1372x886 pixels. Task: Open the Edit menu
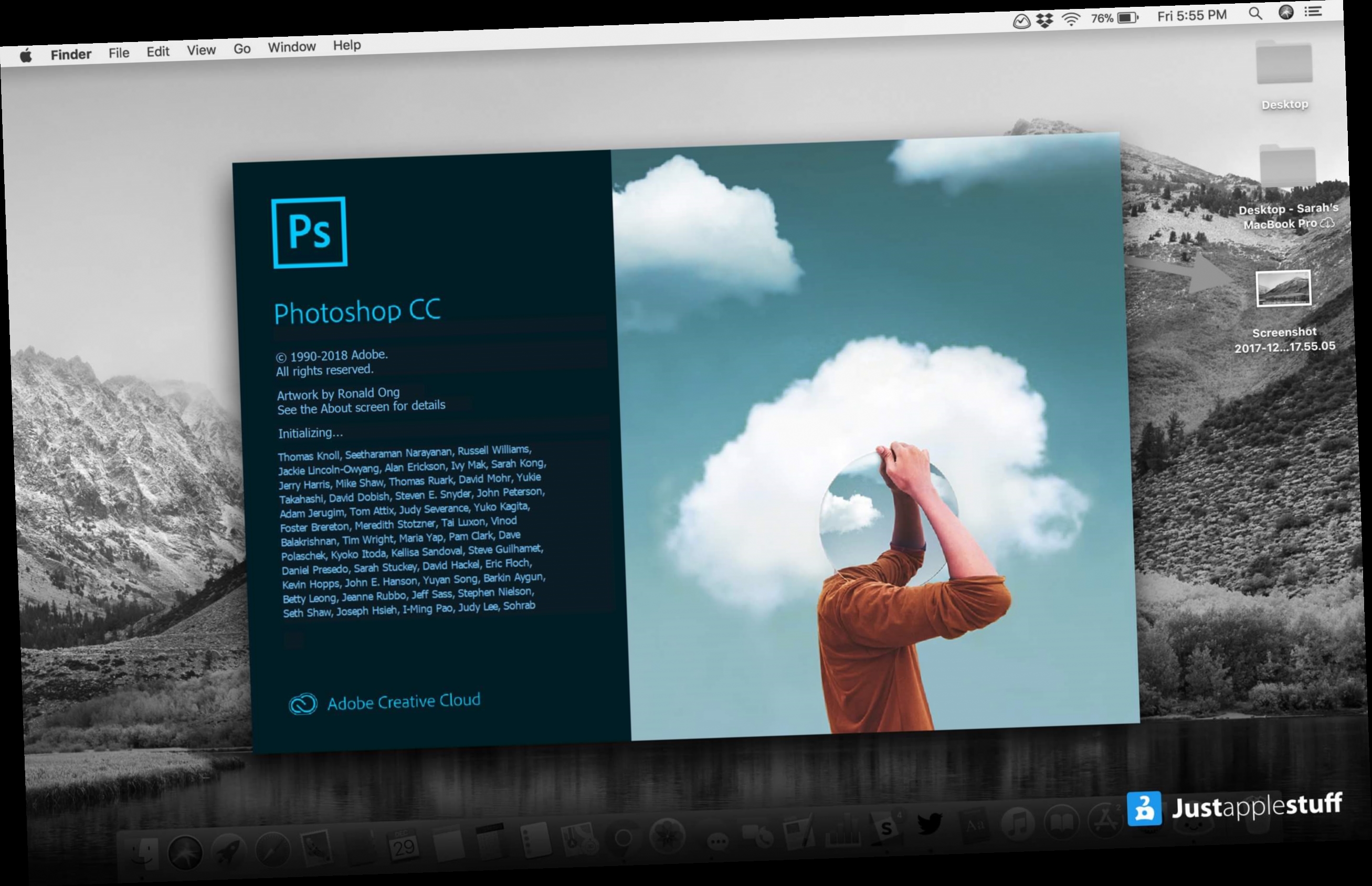pyautogui.click(x=157, y=52)
